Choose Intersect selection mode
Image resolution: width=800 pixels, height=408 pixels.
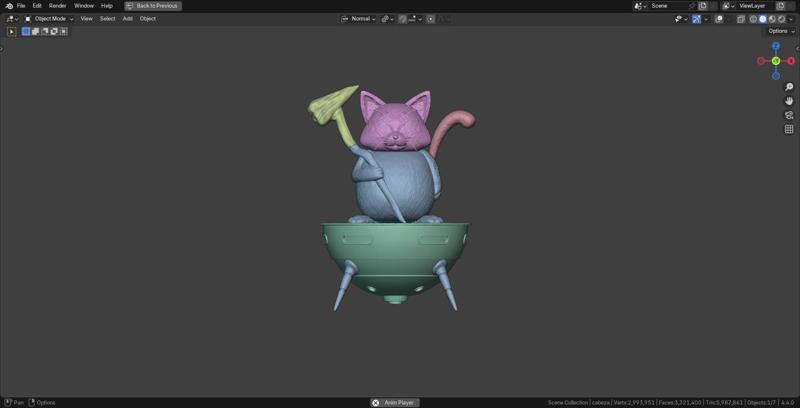point(63,32)
